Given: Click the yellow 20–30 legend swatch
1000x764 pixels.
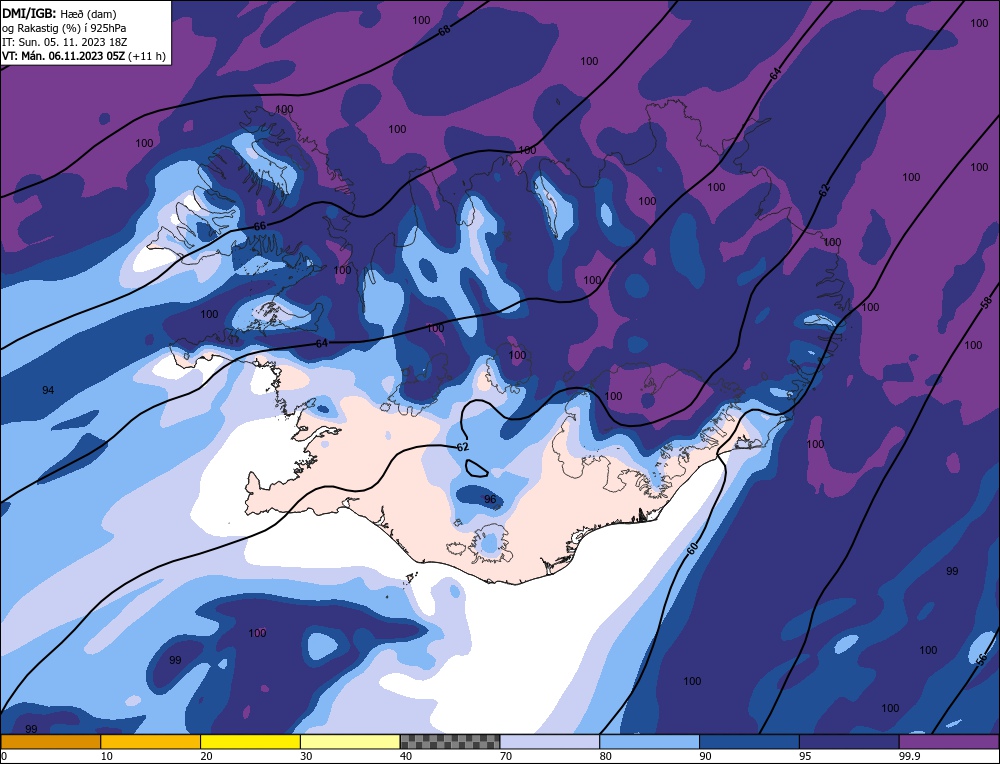Looking at the screenshot, I should coord(250,741).
